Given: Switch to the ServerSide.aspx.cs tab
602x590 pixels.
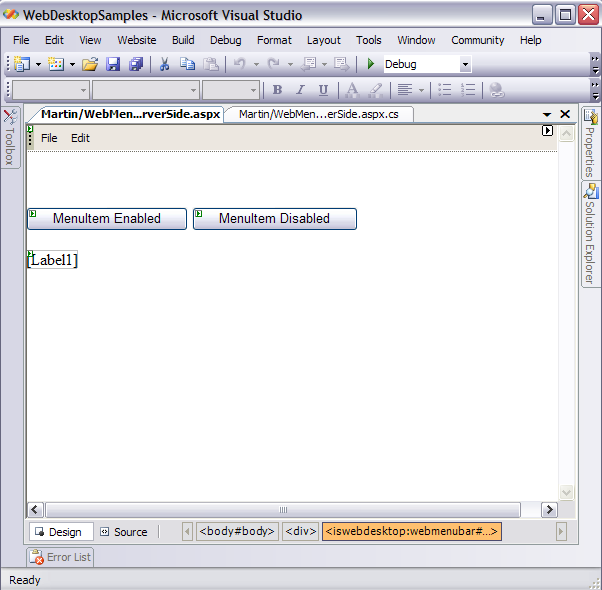Looking at the screenshot, I should 318,114.
